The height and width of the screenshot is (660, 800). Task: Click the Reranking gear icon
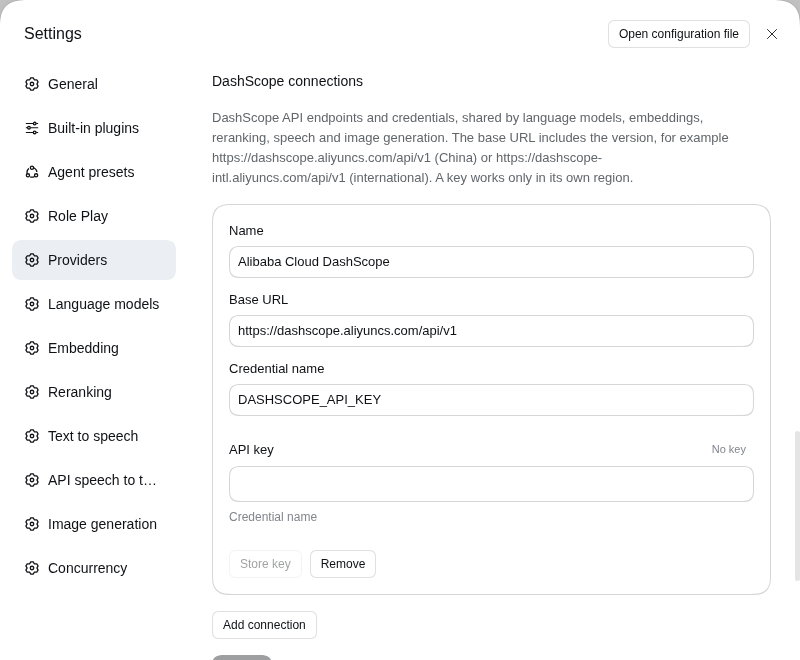coord(32,392)
